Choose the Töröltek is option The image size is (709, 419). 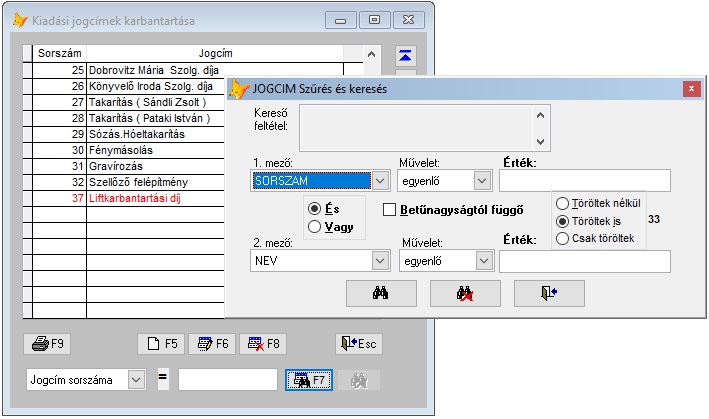tap(562, 221)
